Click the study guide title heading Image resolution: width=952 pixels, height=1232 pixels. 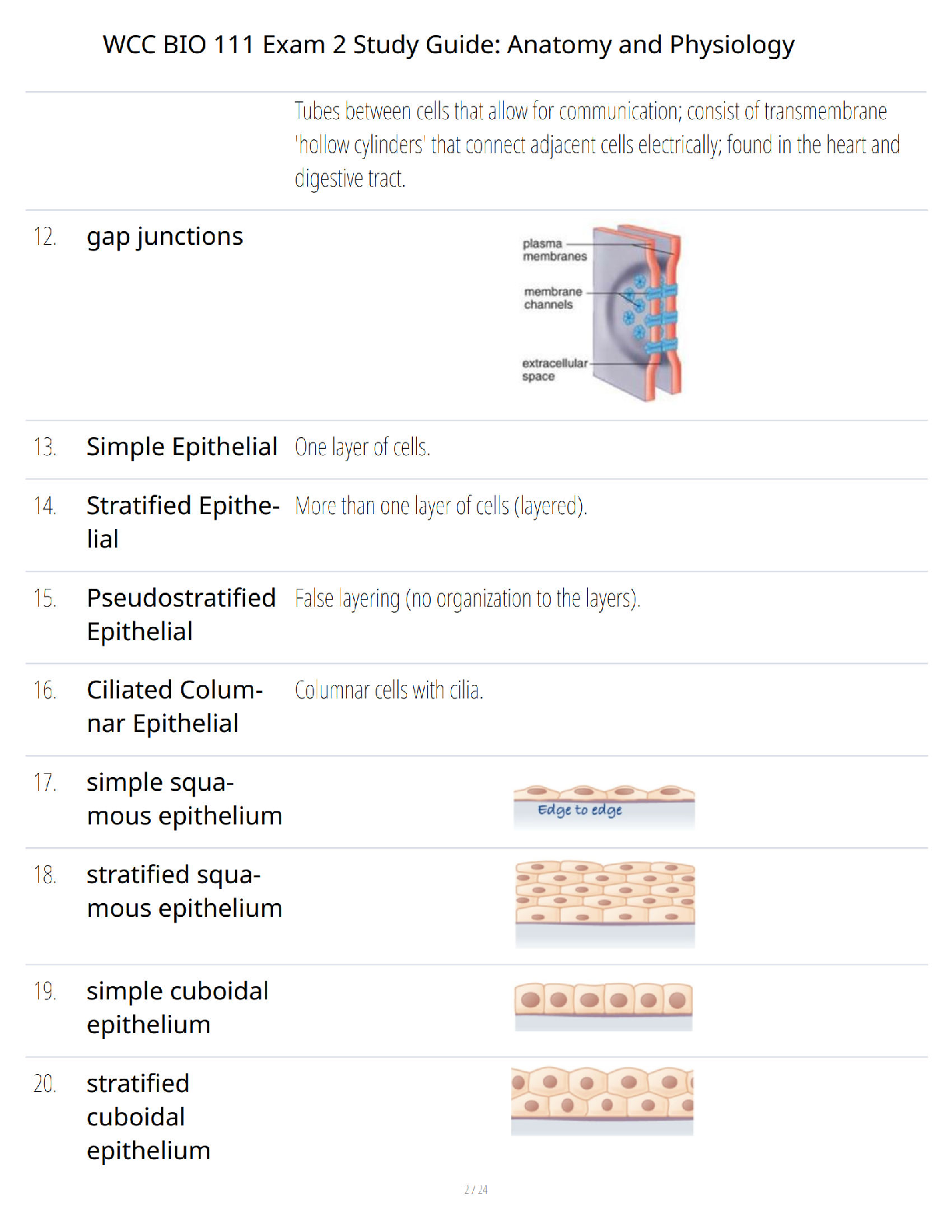click(x=449, y=45)
